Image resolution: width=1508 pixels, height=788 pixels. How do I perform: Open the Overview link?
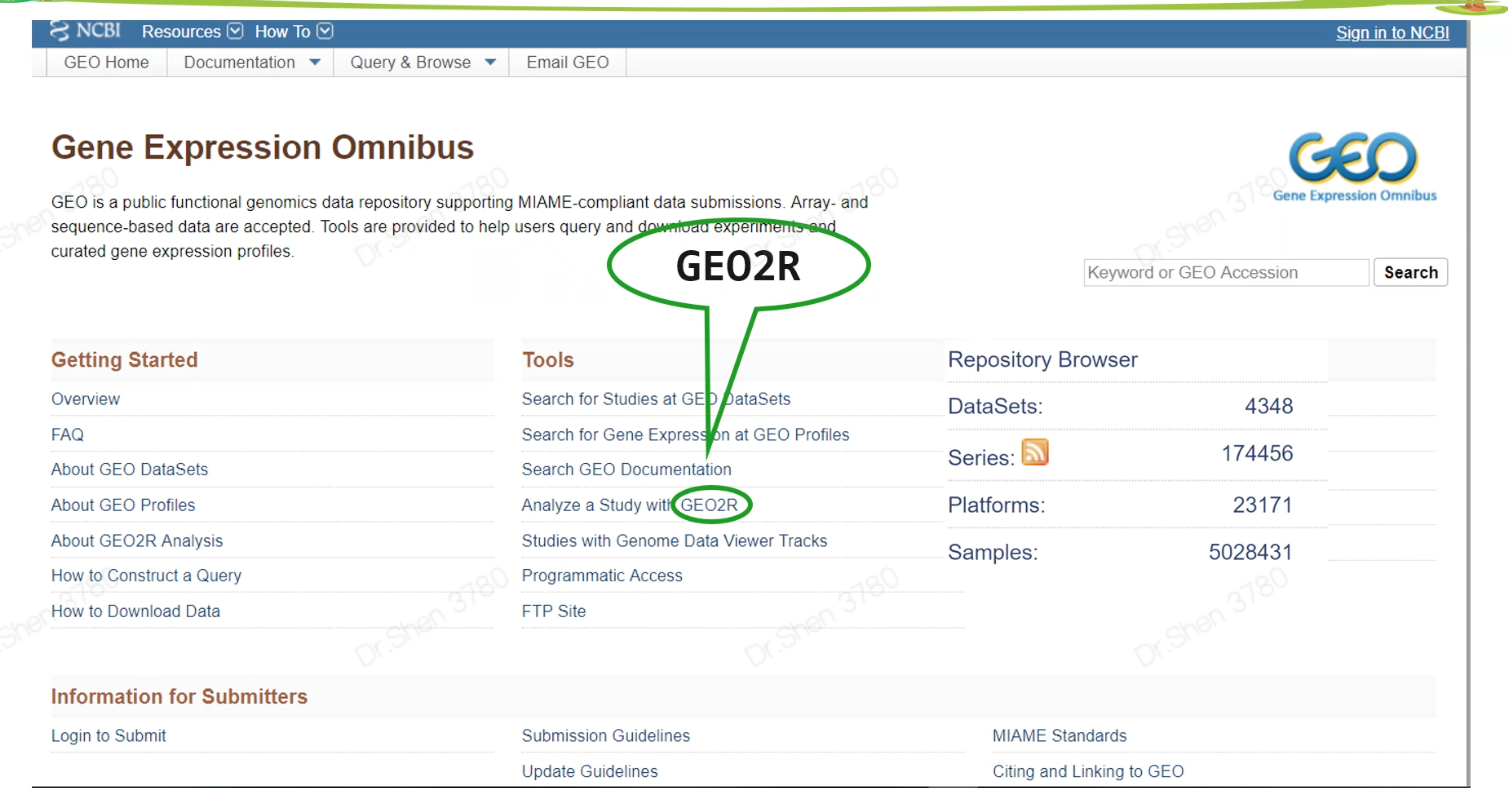pos(85,399)
